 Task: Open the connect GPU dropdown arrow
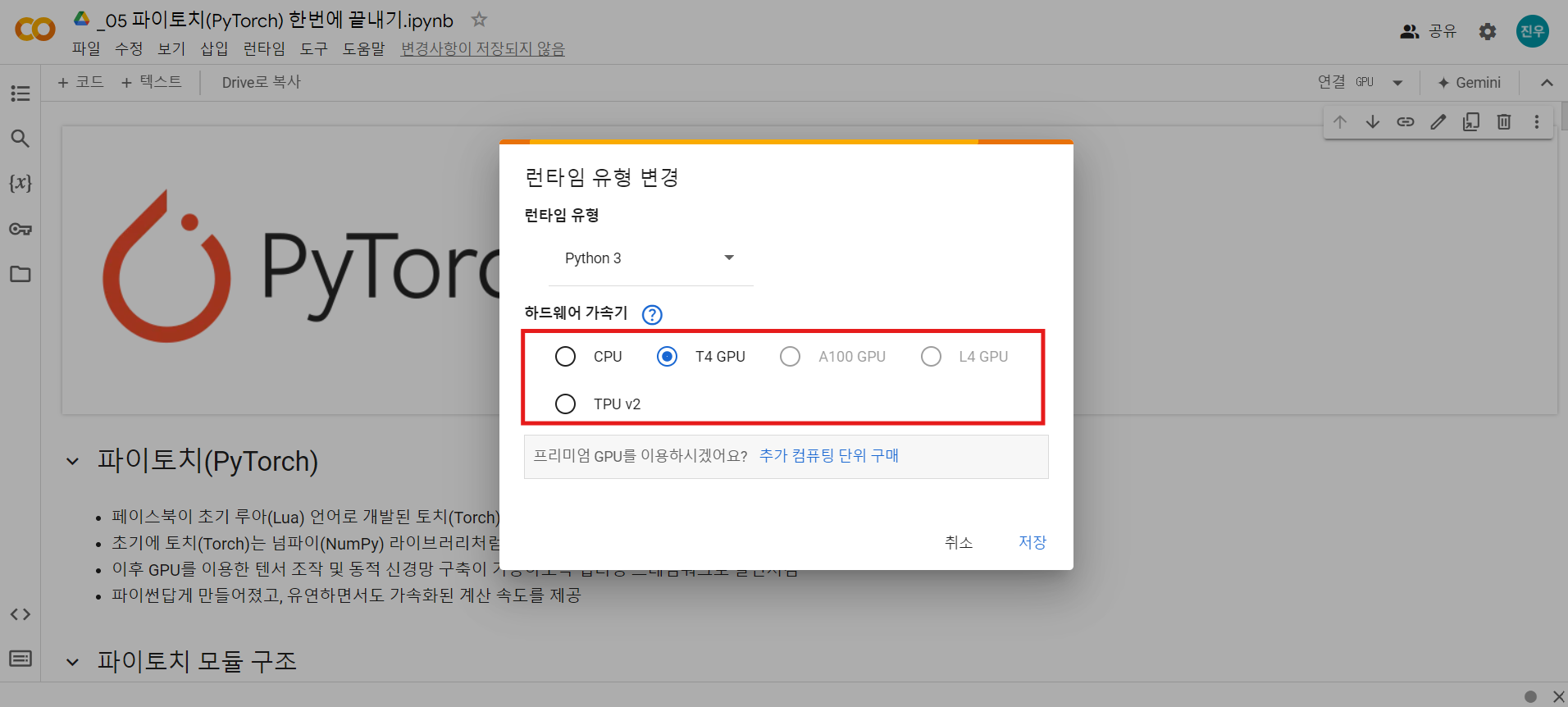pos(1398,83)
